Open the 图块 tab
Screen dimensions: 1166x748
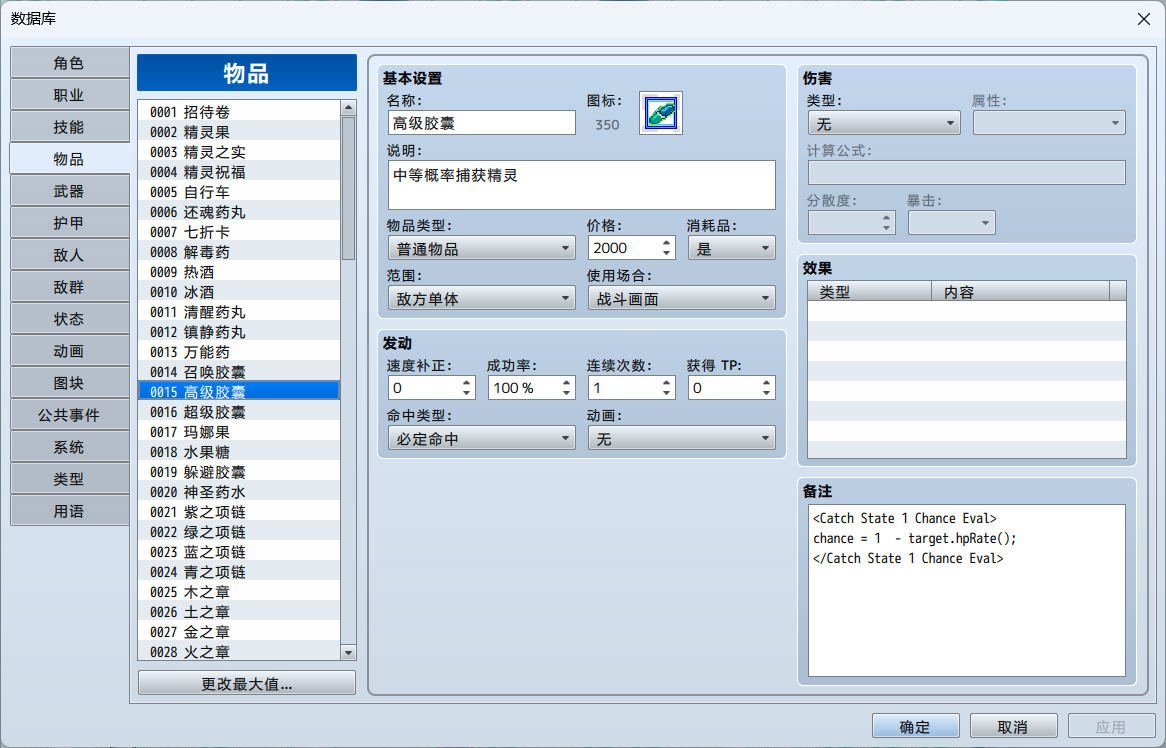click(x=69, y=383)
